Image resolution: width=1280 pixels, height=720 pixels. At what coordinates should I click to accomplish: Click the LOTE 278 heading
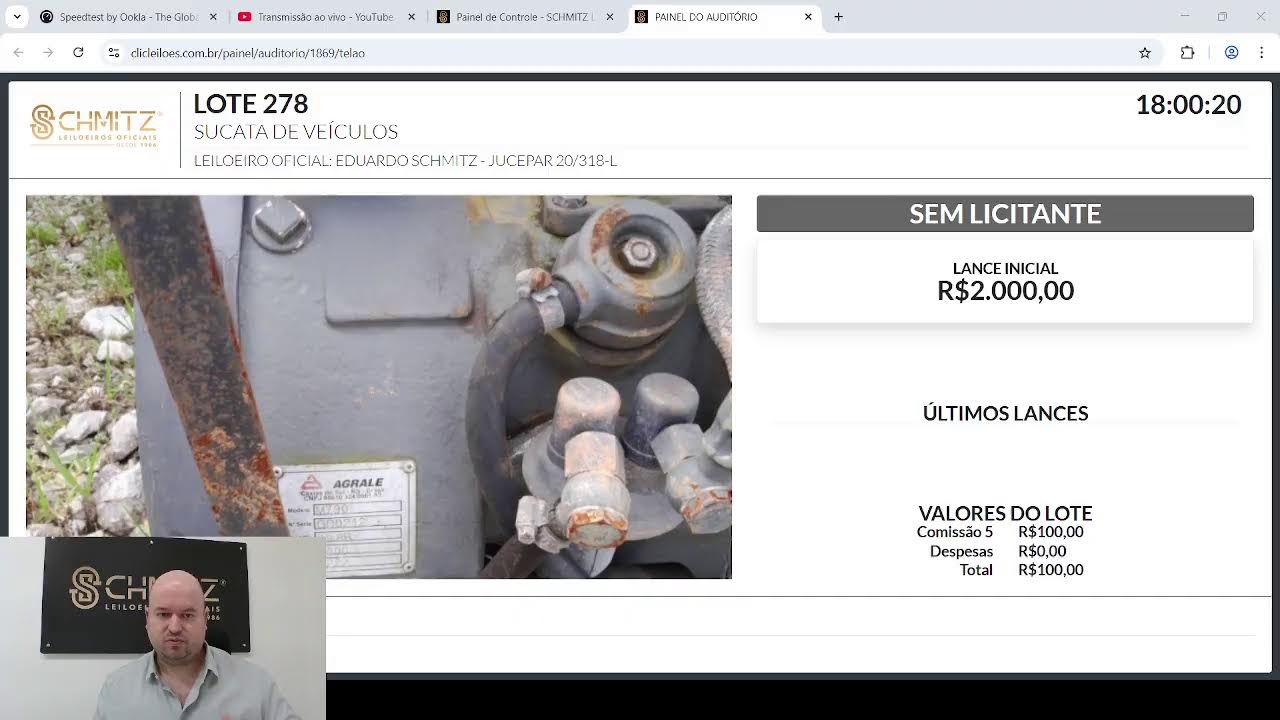[250, 104]
